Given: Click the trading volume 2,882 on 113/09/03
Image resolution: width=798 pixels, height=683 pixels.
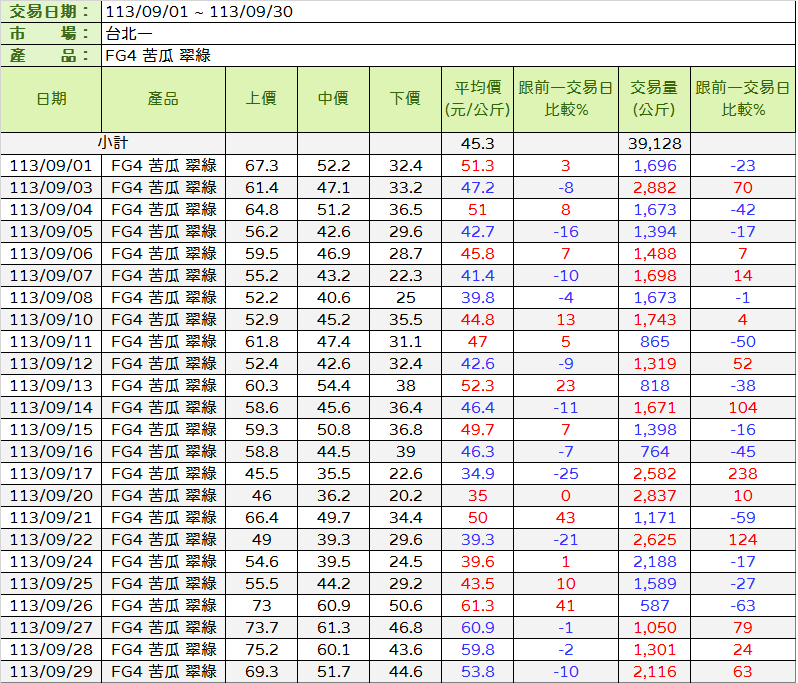Looking at the screenshot, I should click(654, 187).
